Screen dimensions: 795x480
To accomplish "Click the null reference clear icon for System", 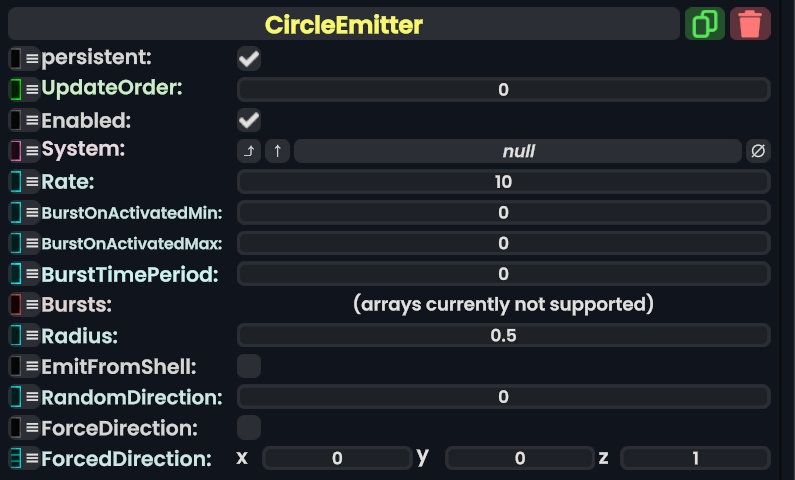I will pyautogui.click(x=758, y=151).
